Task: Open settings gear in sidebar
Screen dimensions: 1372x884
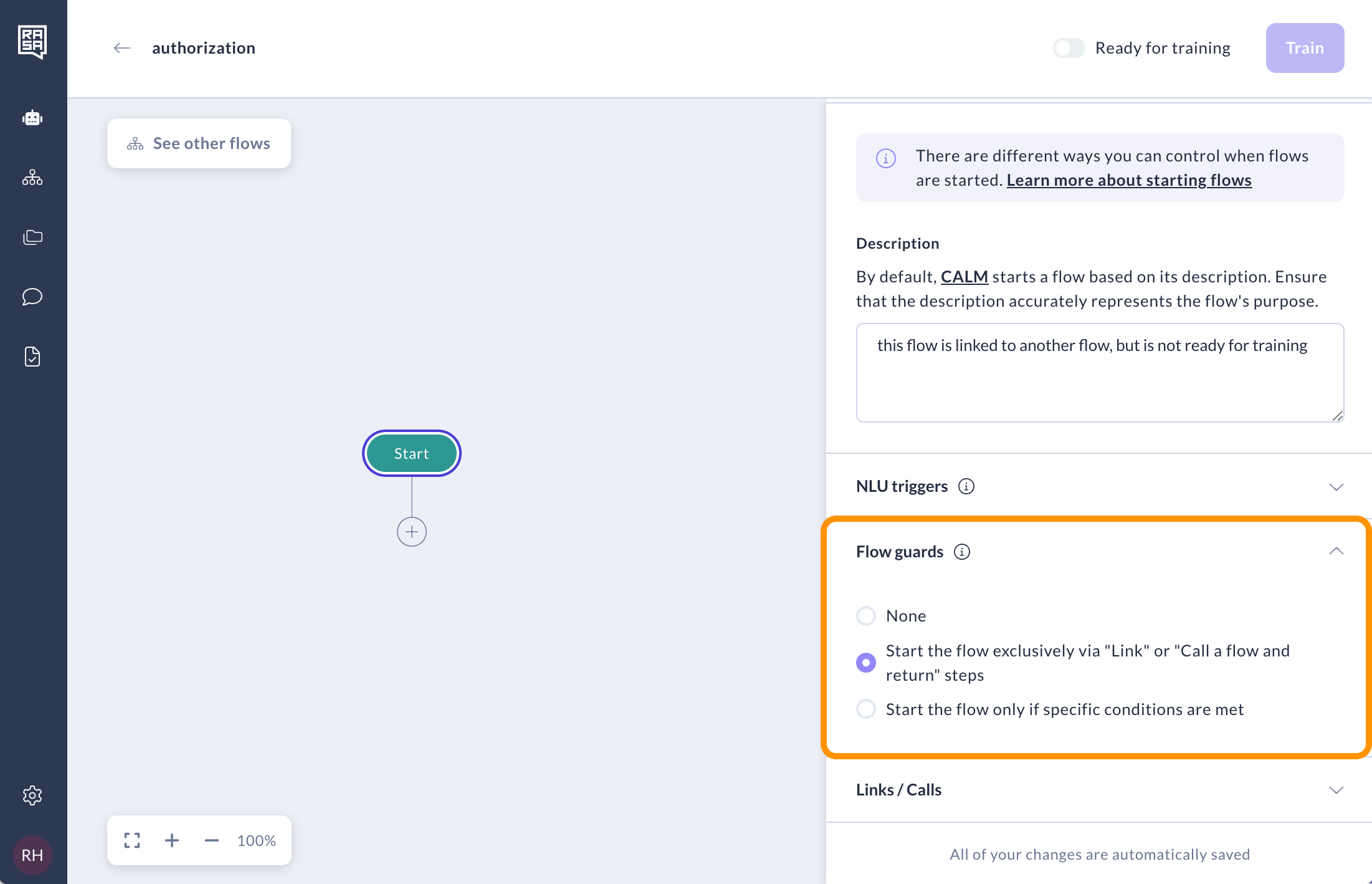Action: (32, 795)
